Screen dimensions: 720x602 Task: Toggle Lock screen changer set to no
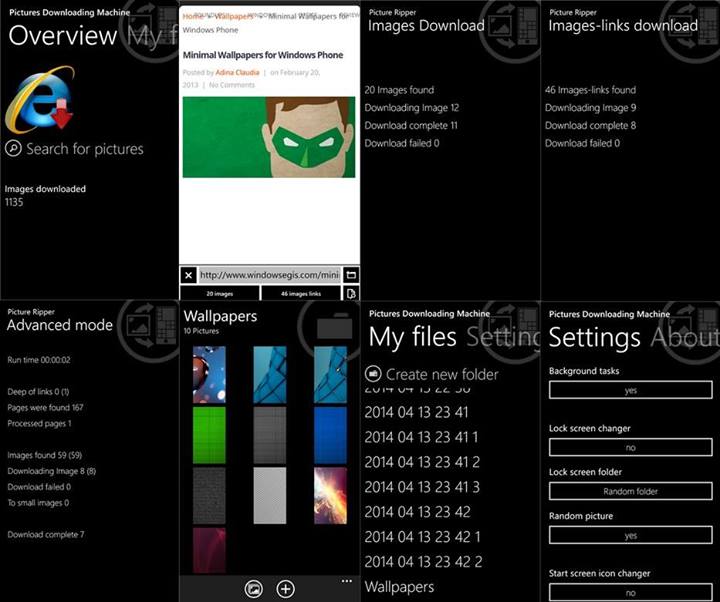630,448
